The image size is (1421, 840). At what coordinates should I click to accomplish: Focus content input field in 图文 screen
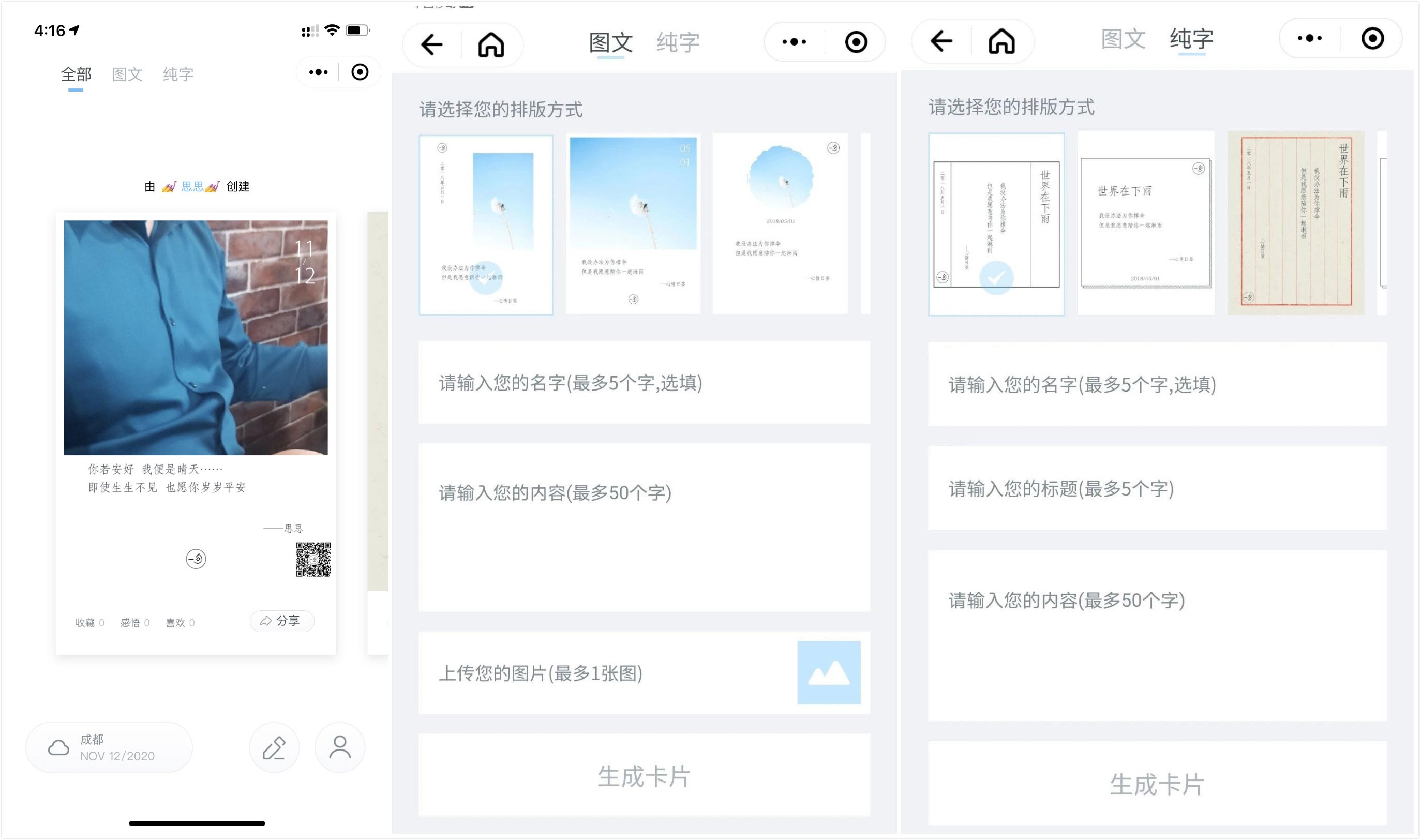point(644,527)
